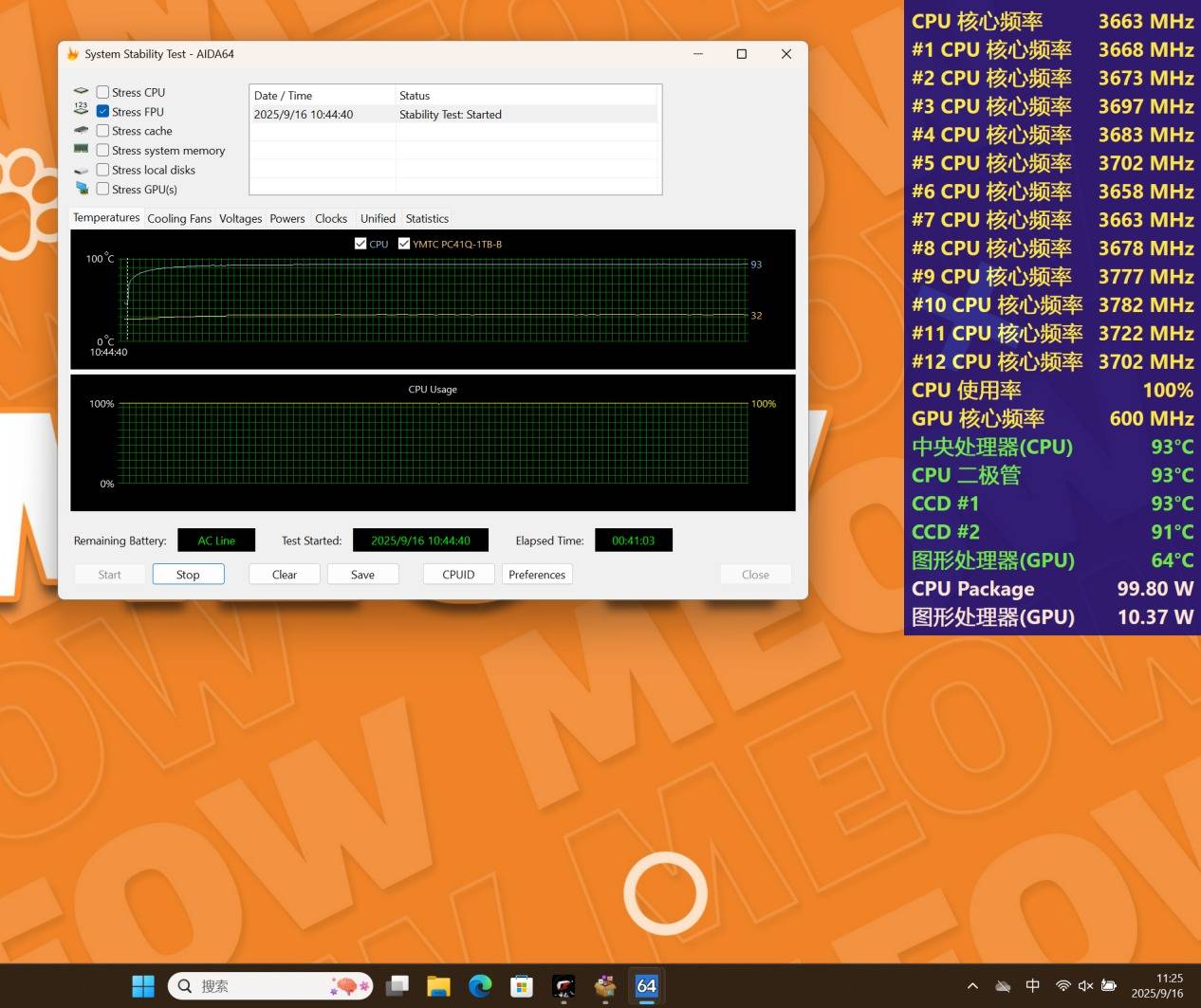Uncheck the Stress FPU option

pyautogui.click(x=103, y=112)
